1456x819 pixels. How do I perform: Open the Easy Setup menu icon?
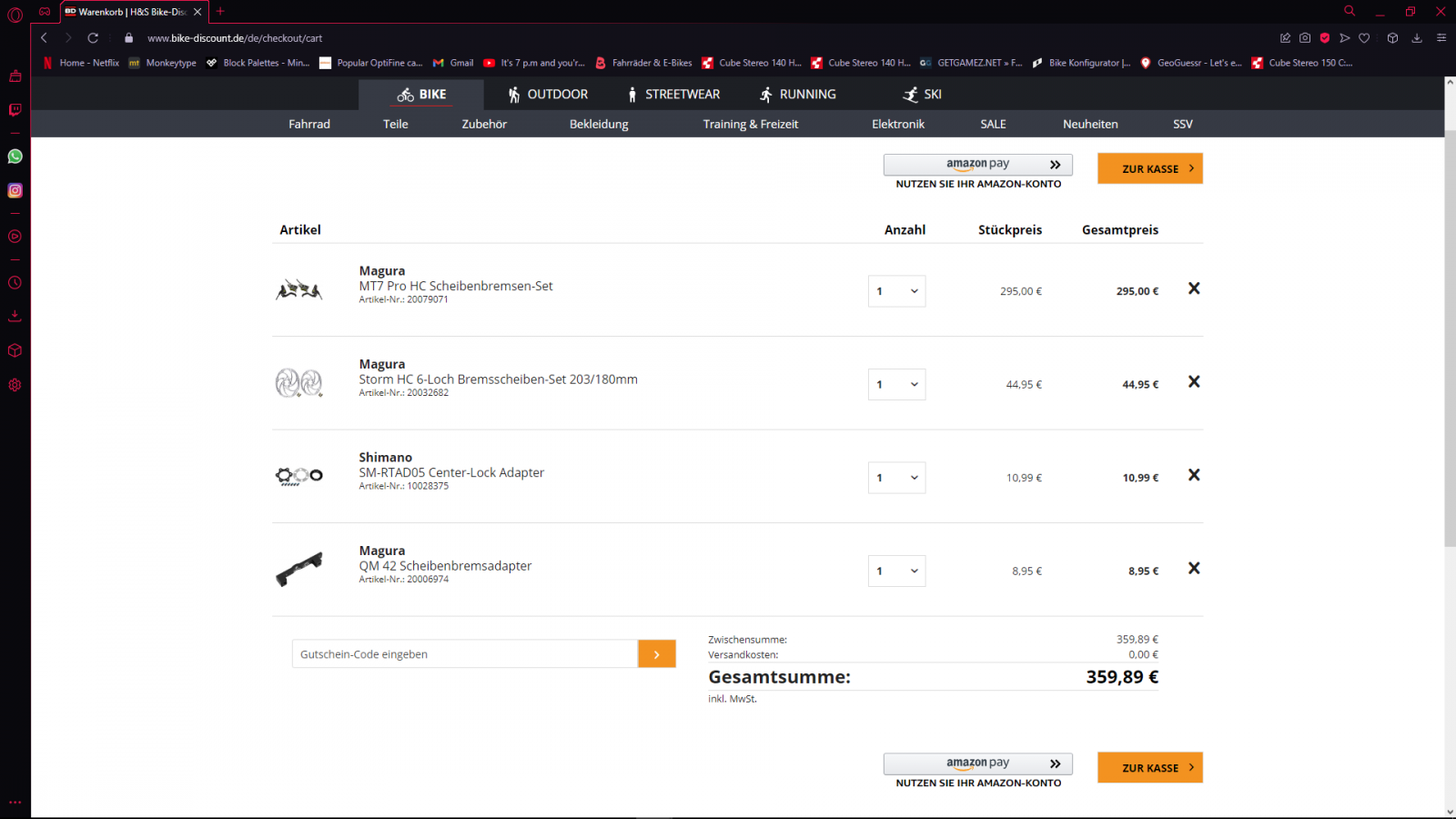pos(1441,38)
